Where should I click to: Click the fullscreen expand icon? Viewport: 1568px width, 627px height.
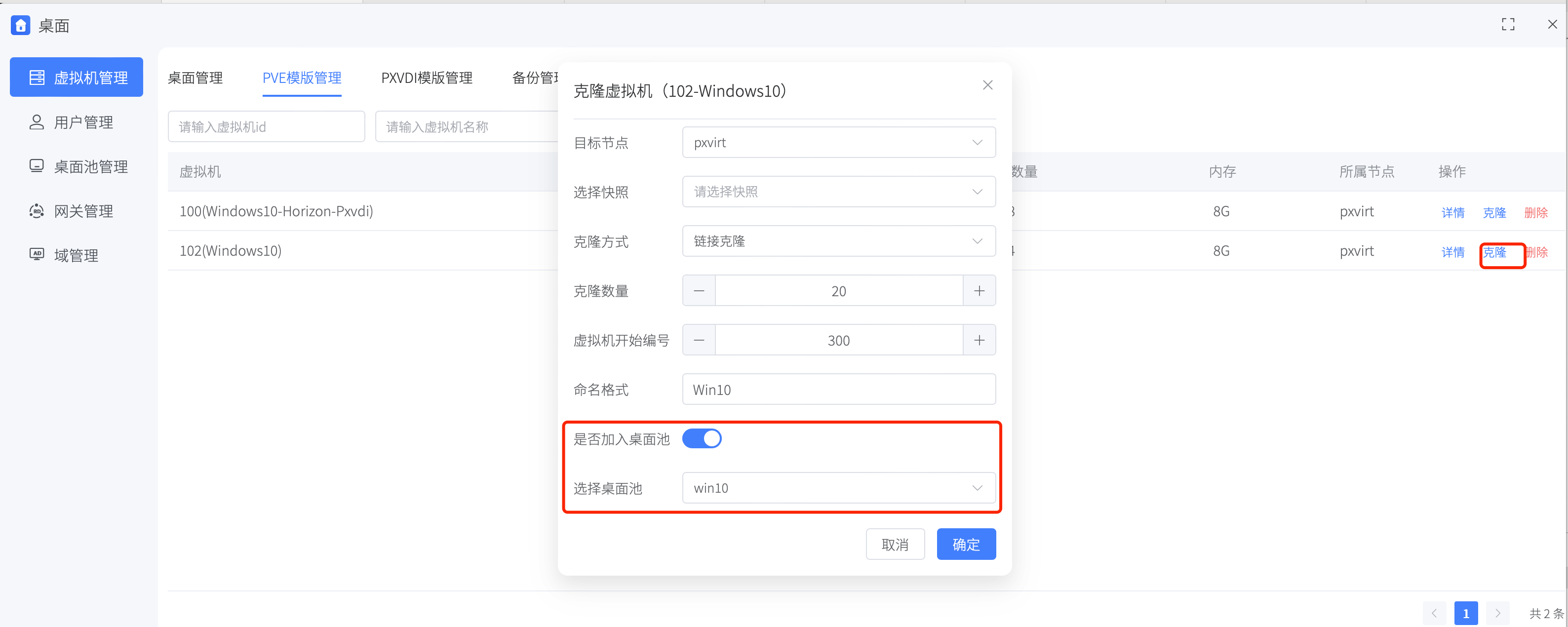point(1508,24)
